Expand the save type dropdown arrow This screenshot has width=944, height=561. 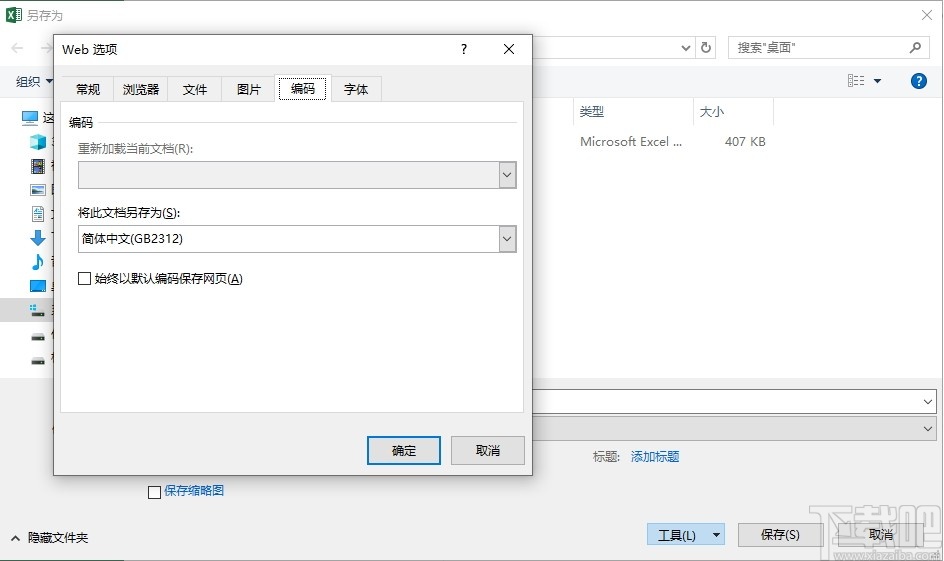(x=927, y=429)
